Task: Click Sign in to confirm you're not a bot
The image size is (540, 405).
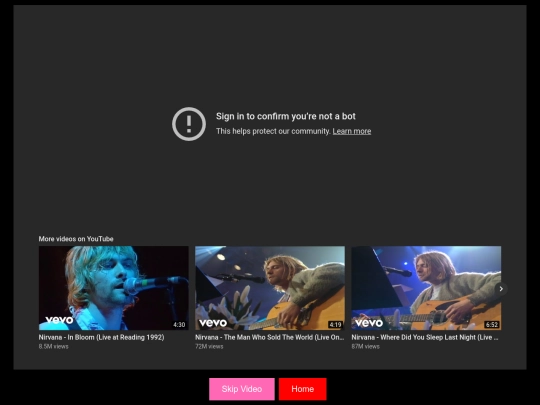Action: click(285, 116)
